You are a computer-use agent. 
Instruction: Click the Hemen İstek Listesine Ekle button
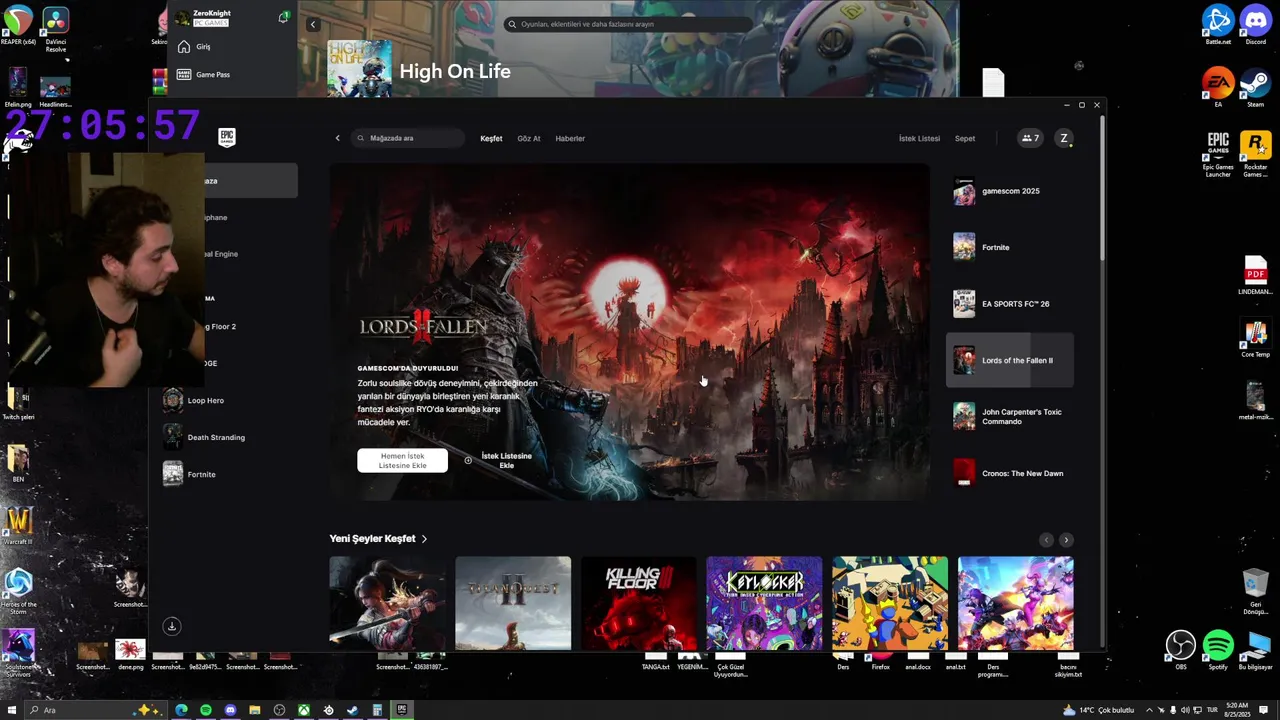[x=402, y=460]
